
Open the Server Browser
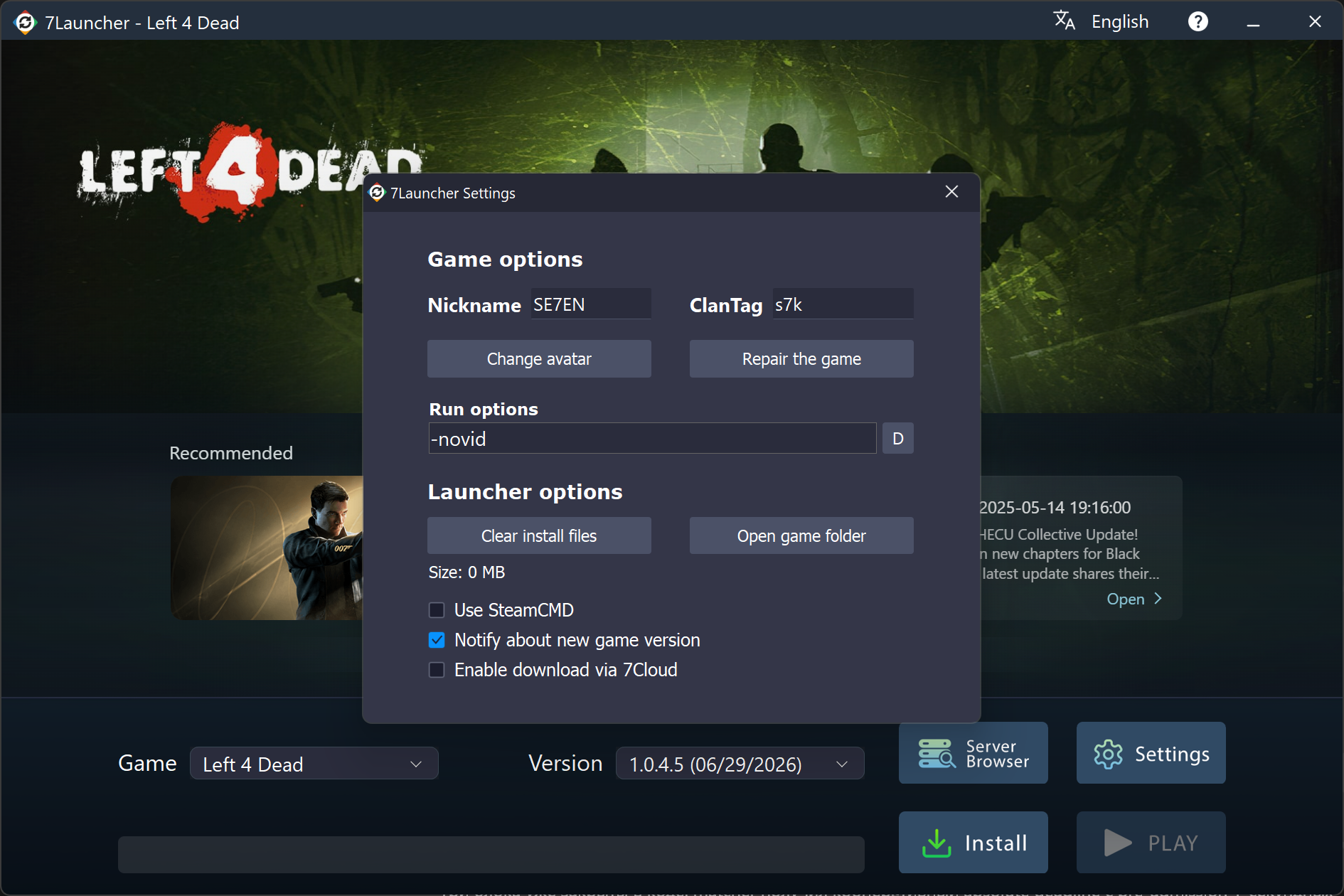point(973,753)
